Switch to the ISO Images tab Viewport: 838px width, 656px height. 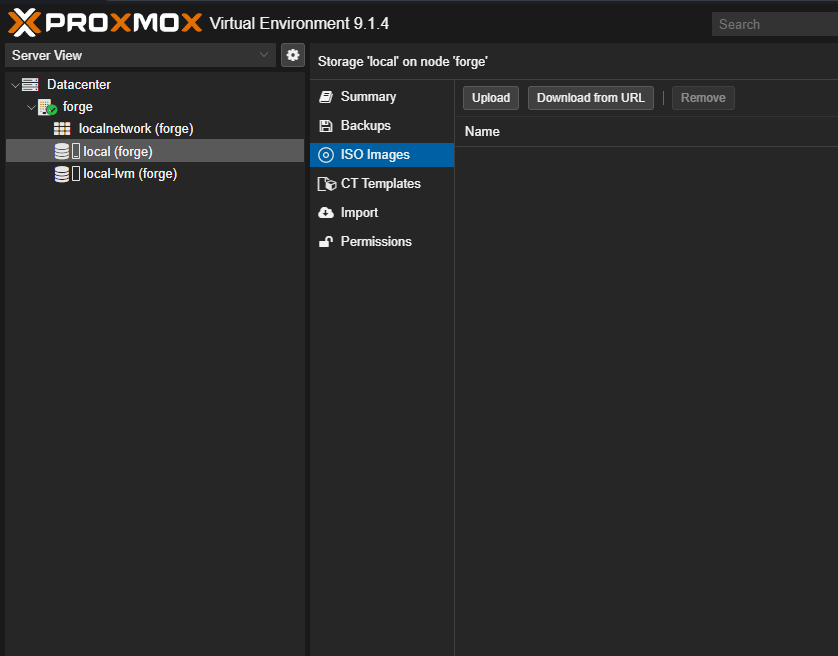(x=374, y=155)
